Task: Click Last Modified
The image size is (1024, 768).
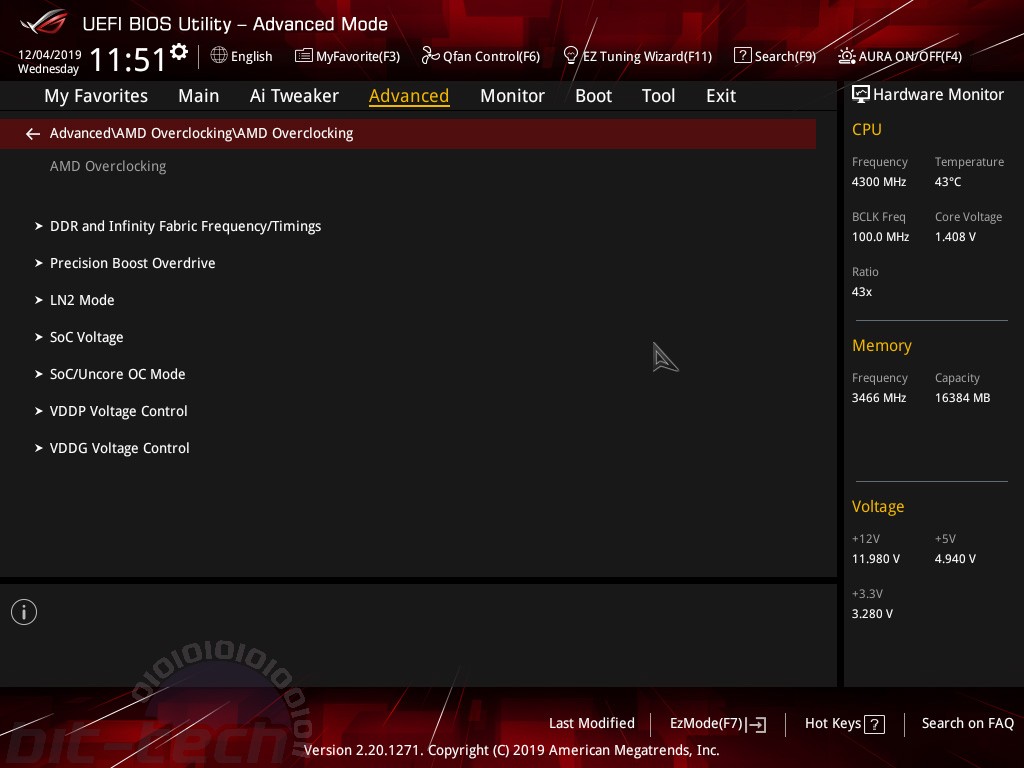Action: (x=592, y=724)
